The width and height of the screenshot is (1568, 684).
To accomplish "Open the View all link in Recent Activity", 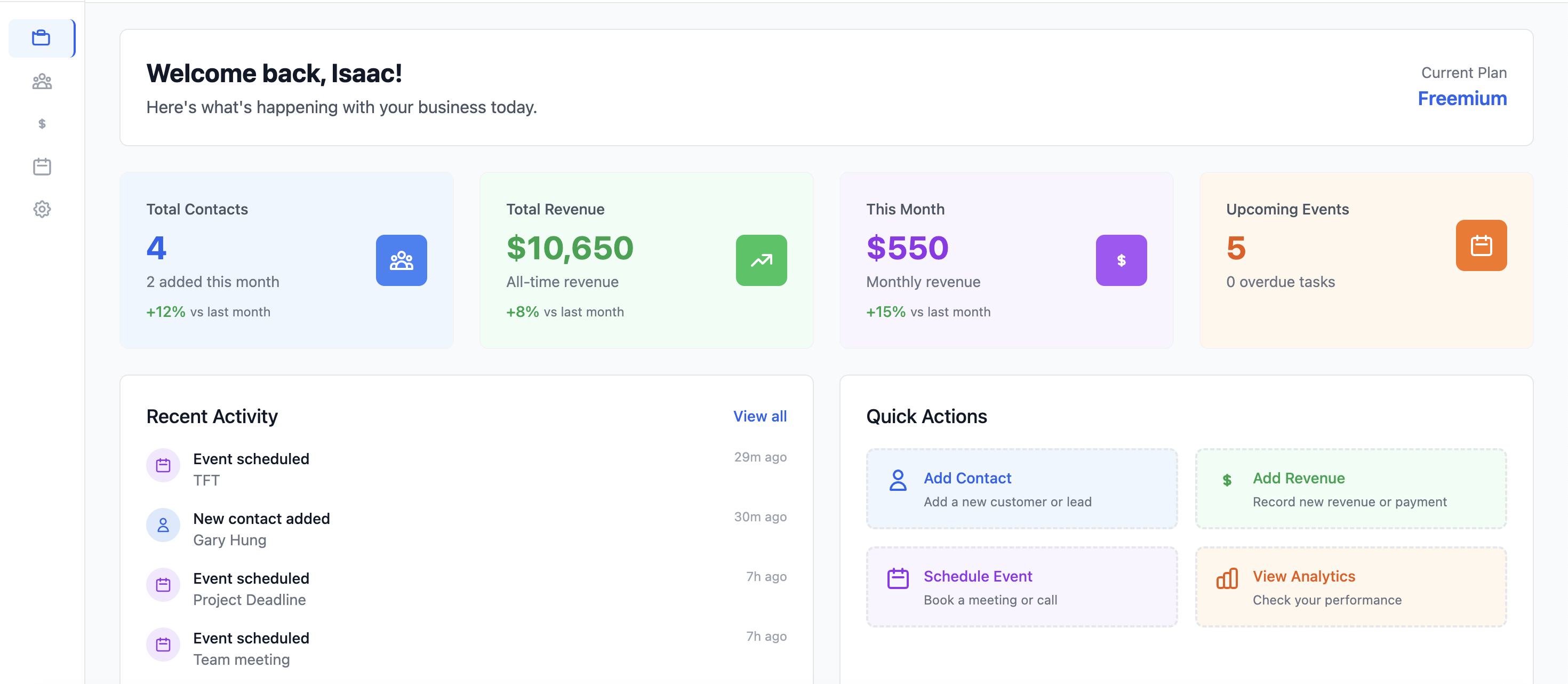I will (x=759, y=416).
